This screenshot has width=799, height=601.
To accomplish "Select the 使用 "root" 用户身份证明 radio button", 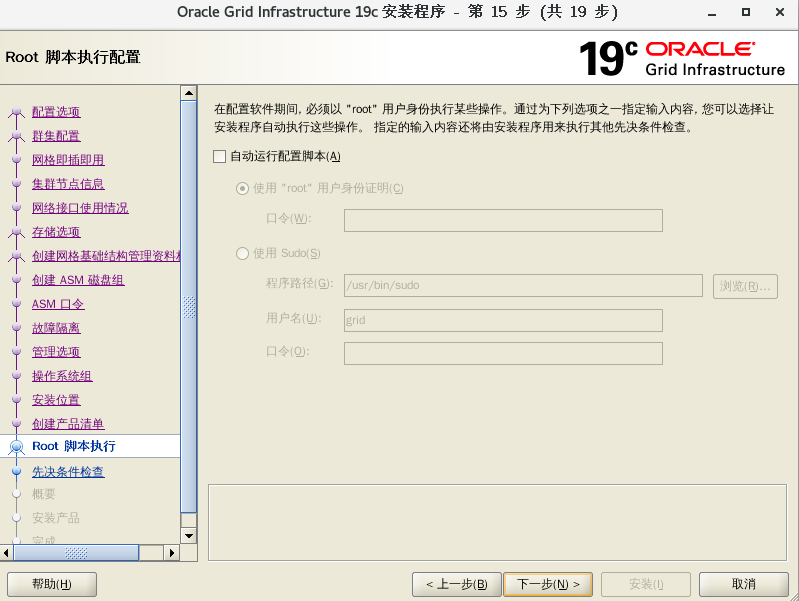I will tap(242, 189).
